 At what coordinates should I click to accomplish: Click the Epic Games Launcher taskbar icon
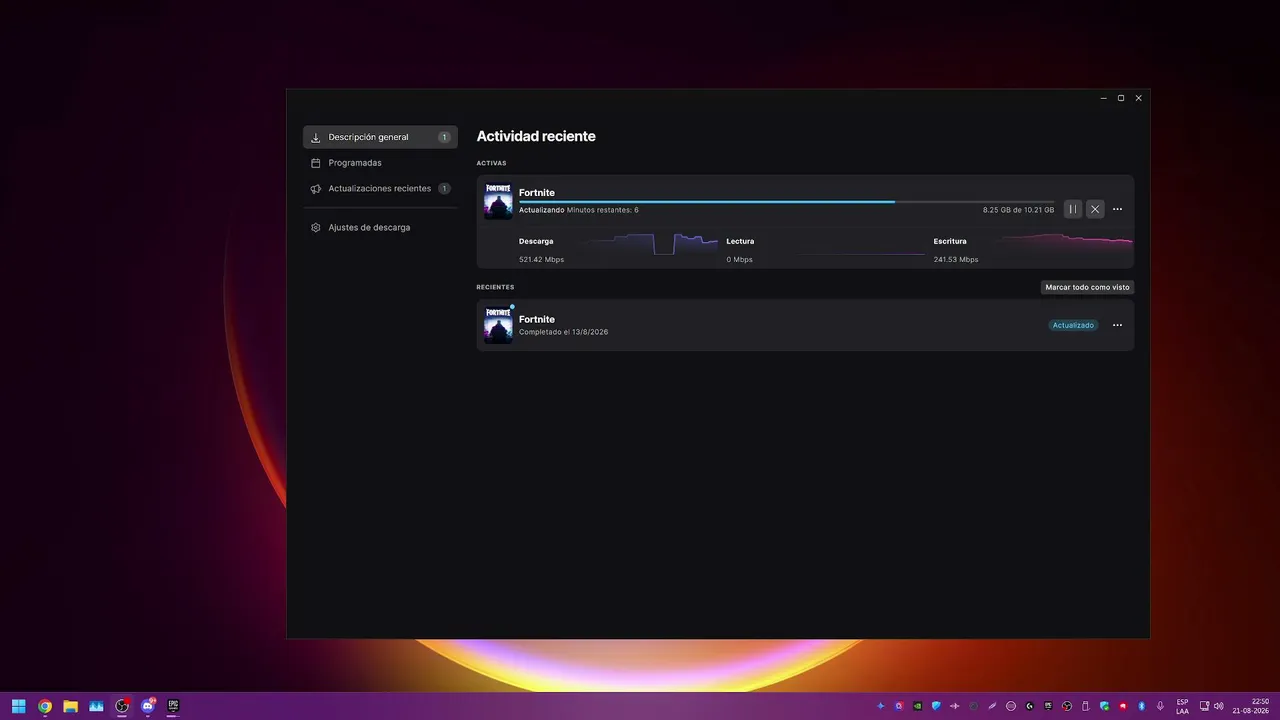[174, 706]
